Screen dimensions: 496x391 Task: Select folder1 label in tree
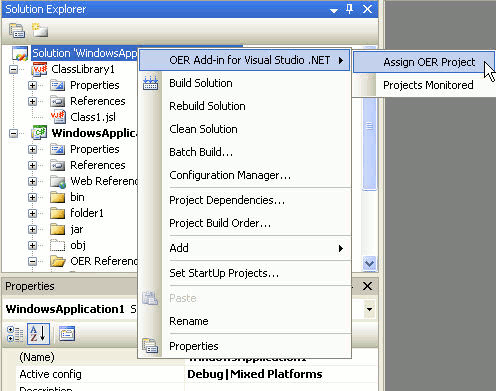coord(87,213)
